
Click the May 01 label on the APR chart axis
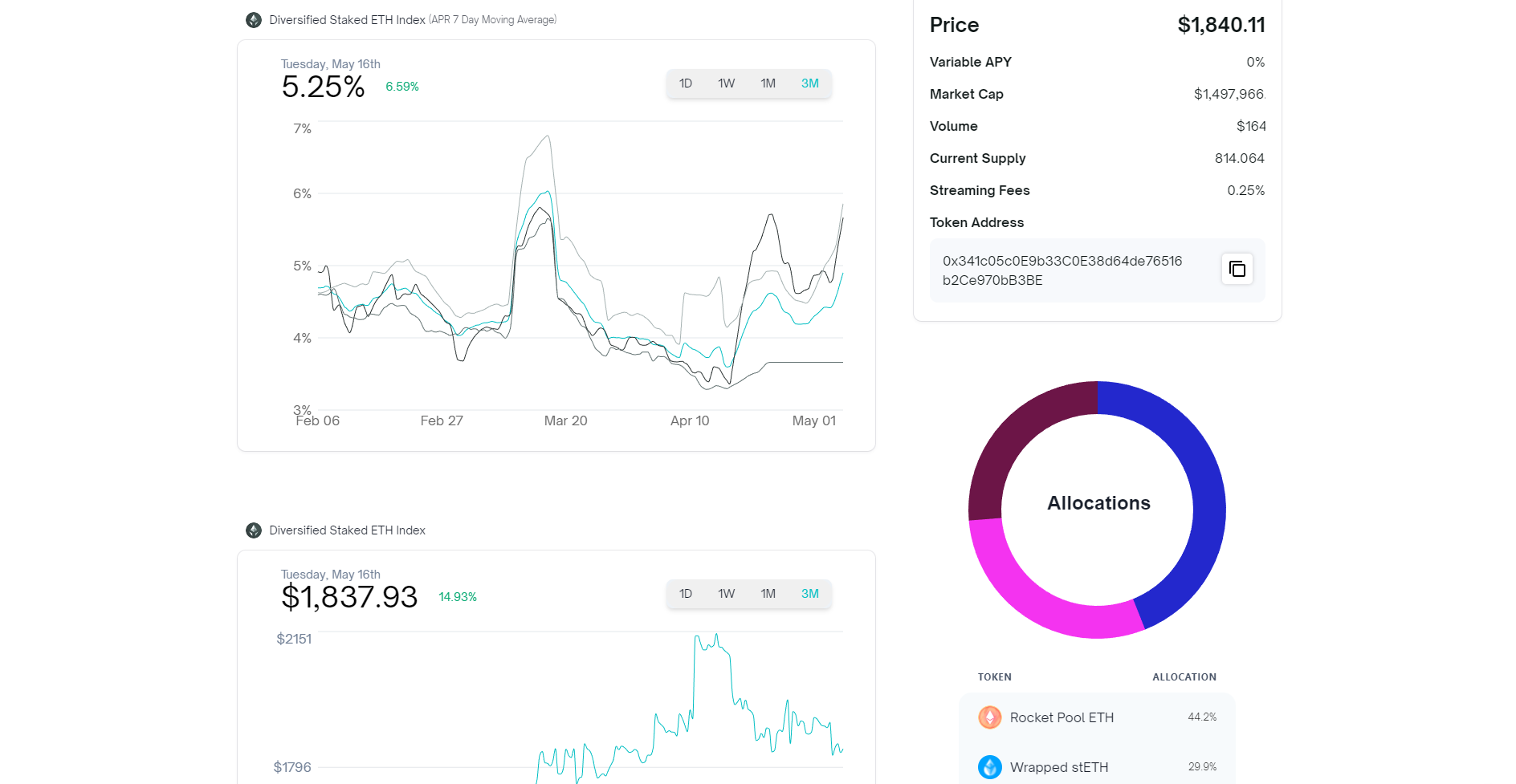[814, 420]
